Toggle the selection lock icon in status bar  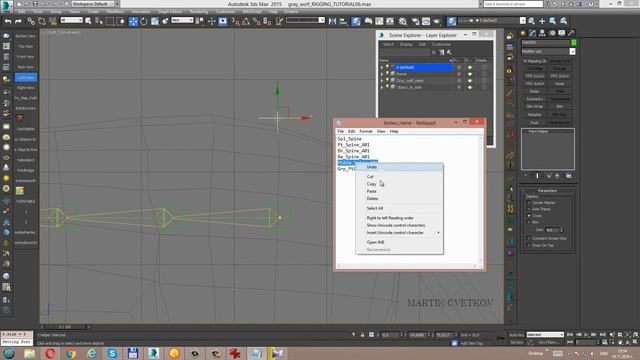[x=362, y=335]
